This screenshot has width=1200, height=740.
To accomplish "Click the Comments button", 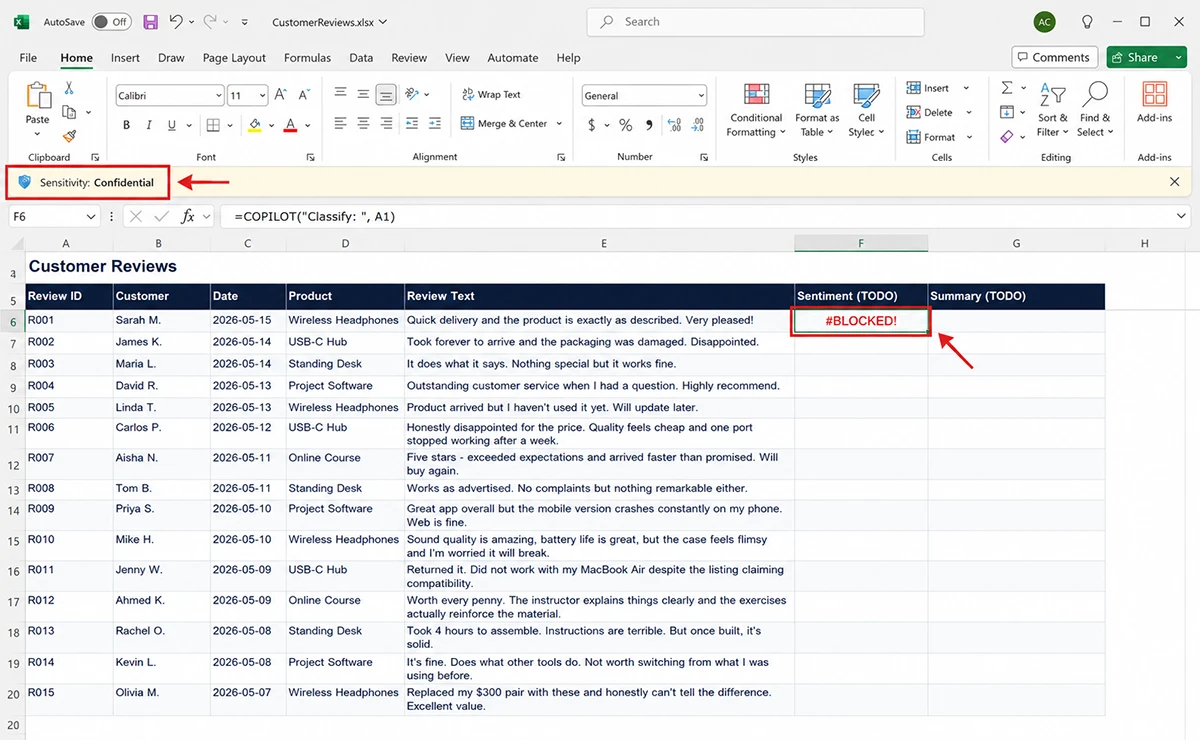I will [1054, 57].
